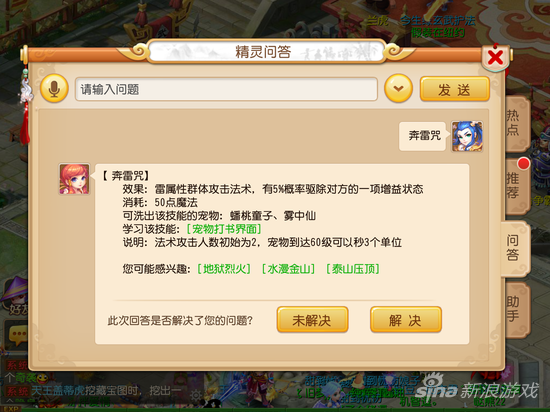
Task: Tap the 奔雷咒 question chat bubble
Action: tap(423, 136)
